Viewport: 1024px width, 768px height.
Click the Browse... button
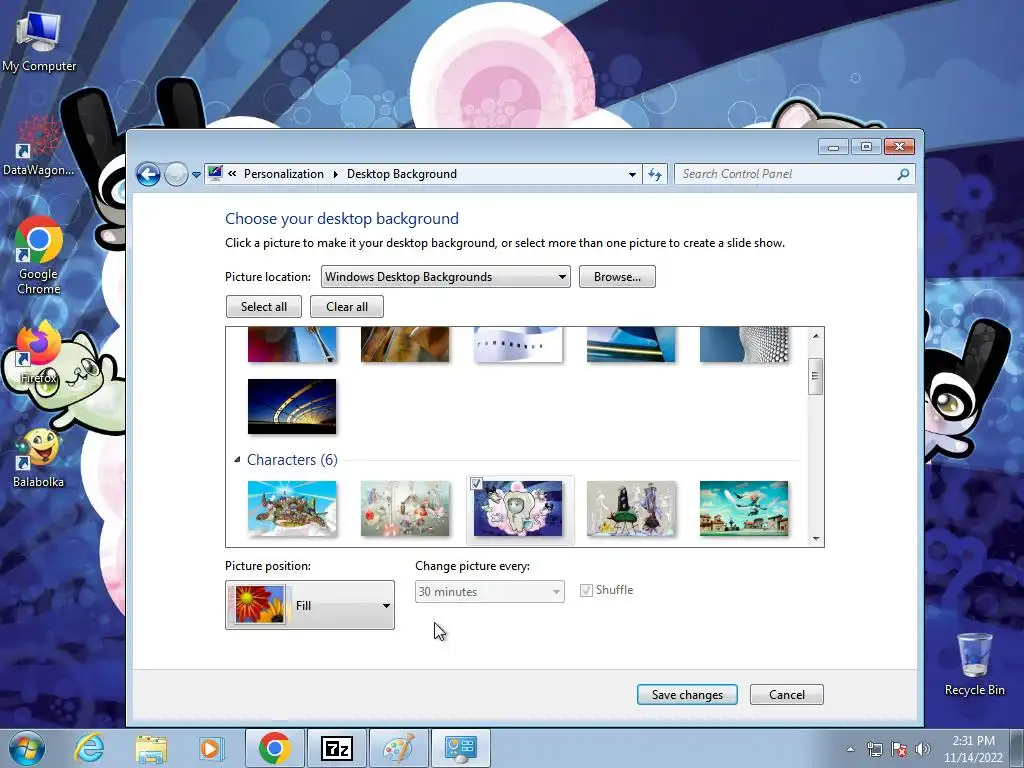coord(617,277)
